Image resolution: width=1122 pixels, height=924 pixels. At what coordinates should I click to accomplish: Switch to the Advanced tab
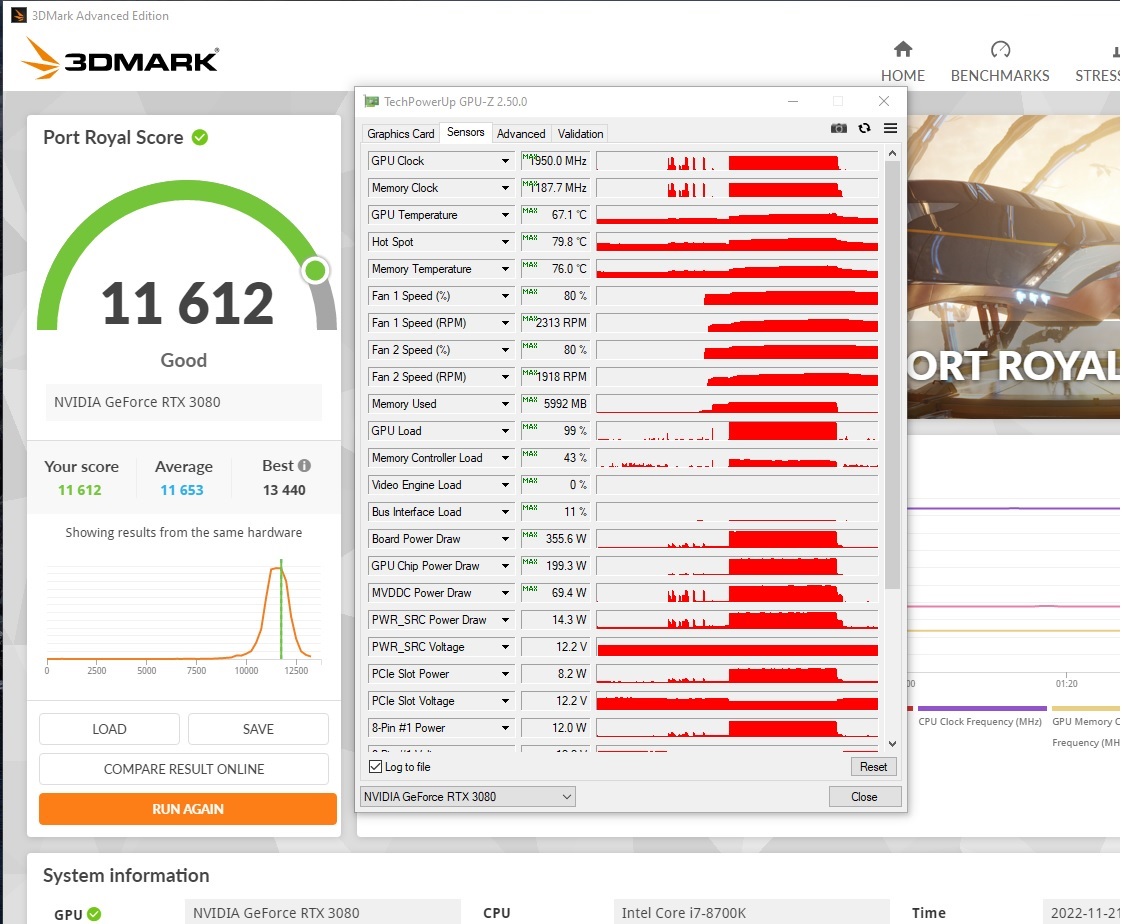tap(521, 134)
